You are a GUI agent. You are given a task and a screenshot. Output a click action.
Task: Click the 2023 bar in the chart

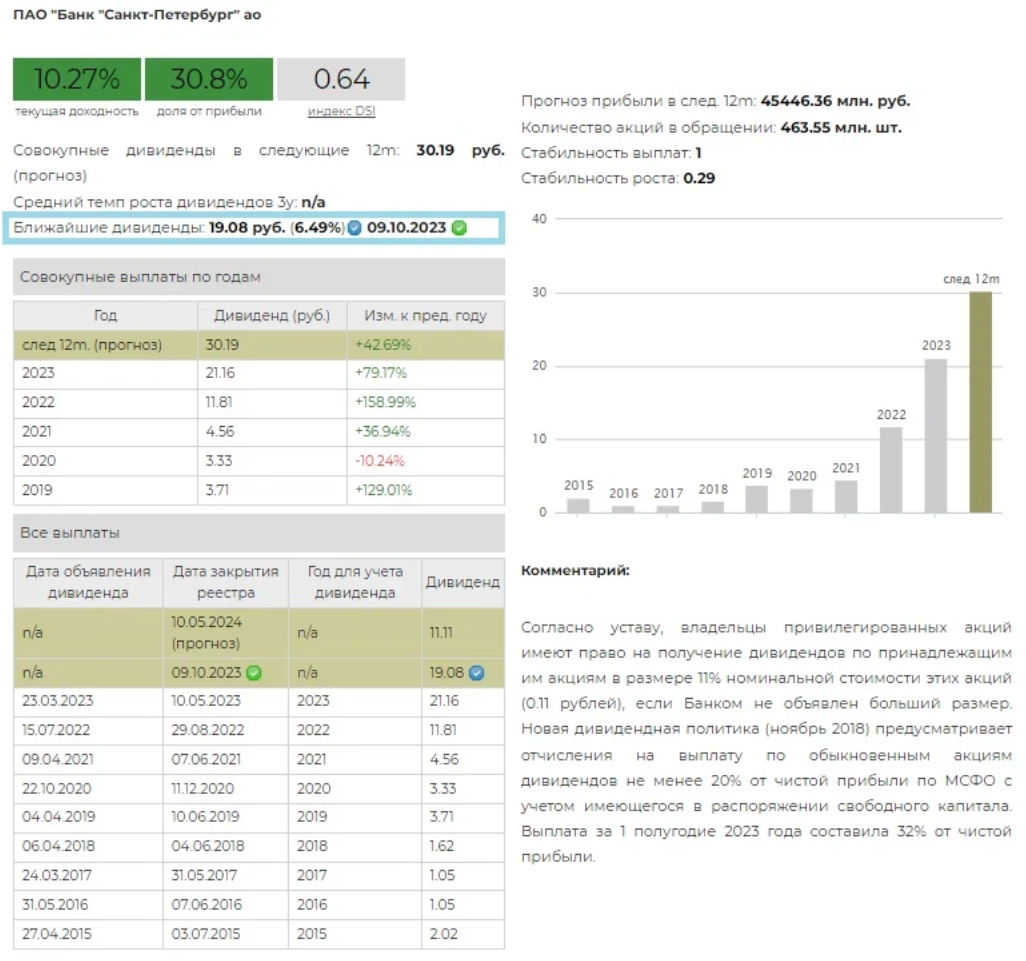[x=936, y=436]
